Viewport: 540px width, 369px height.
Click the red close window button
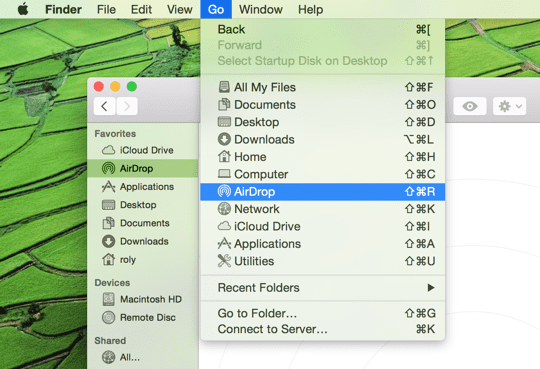tap(99, 86)
